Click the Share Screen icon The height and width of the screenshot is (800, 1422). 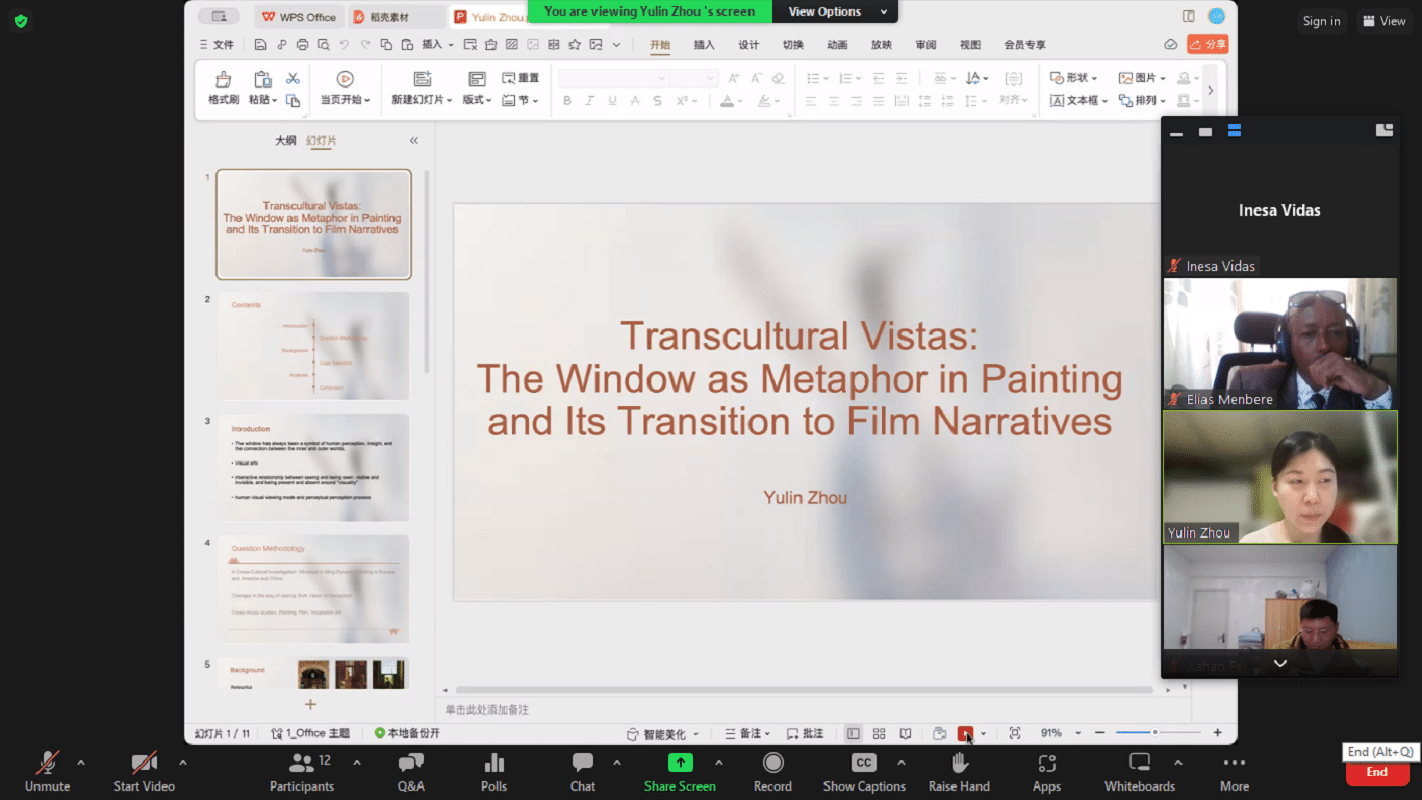click(680, 764)
